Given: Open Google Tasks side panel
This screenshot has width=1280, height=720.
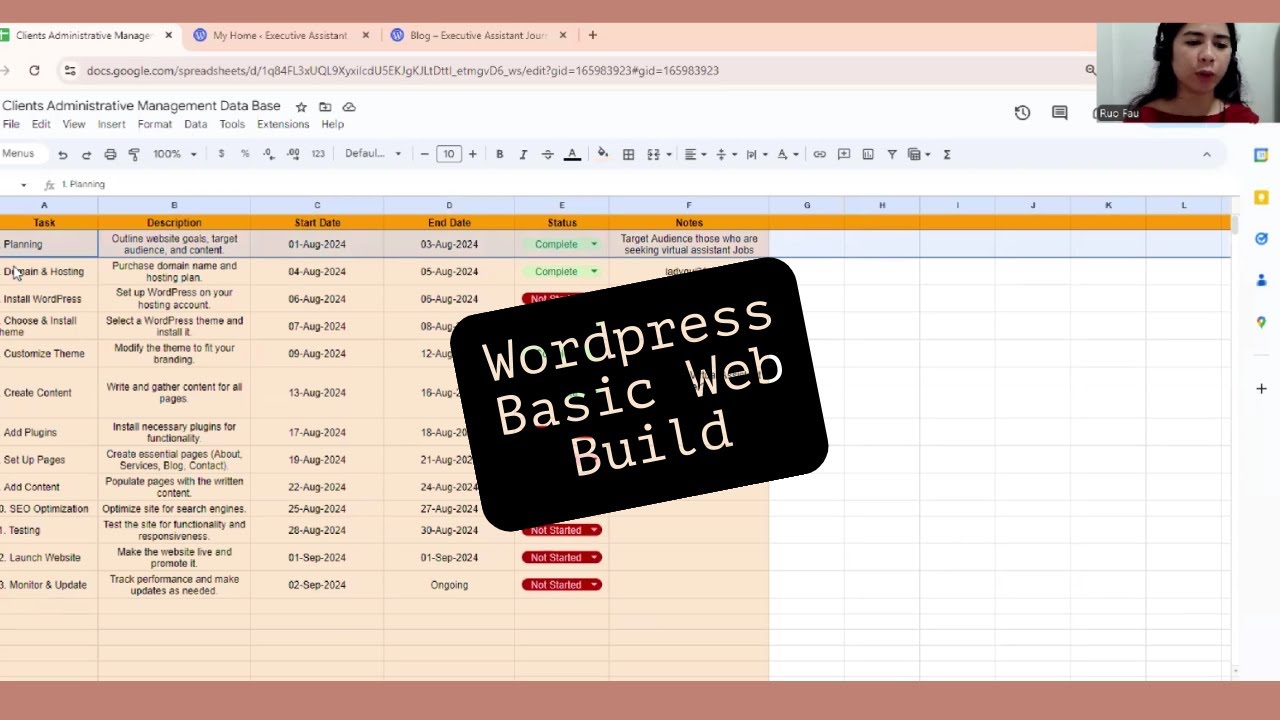Looking at the screenshot, I should click(1261, 239).
